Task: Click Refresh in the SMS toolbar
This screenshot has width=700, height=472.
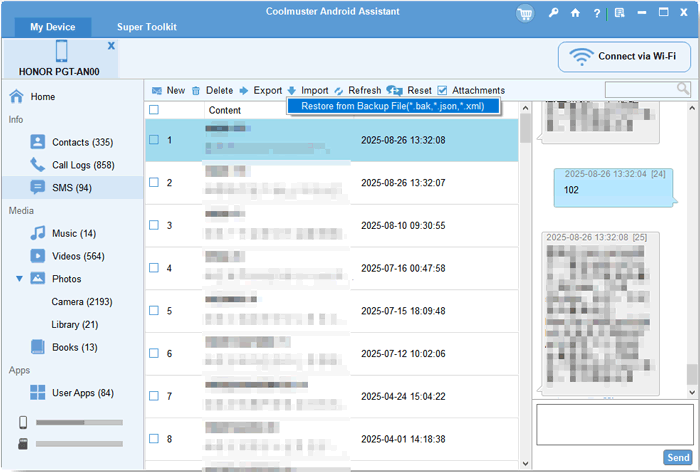Action: [x=358, y=90]
